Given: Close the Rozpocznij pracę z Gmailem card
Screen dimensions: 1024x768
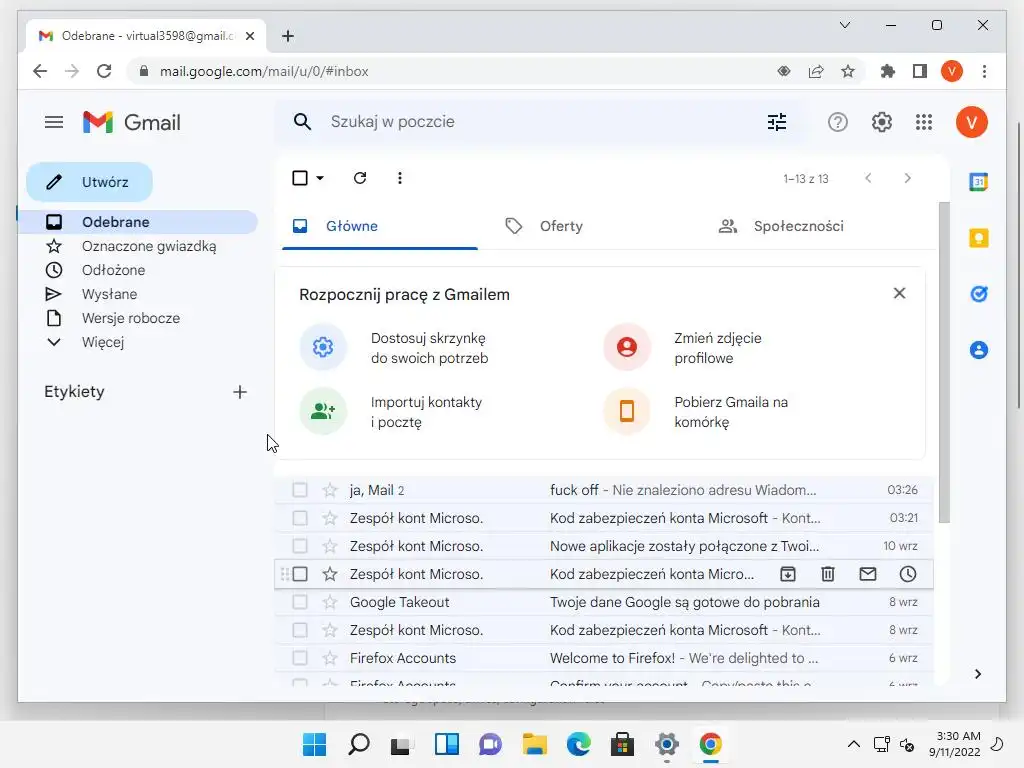Looking at the screenshot, I should 899,294.
